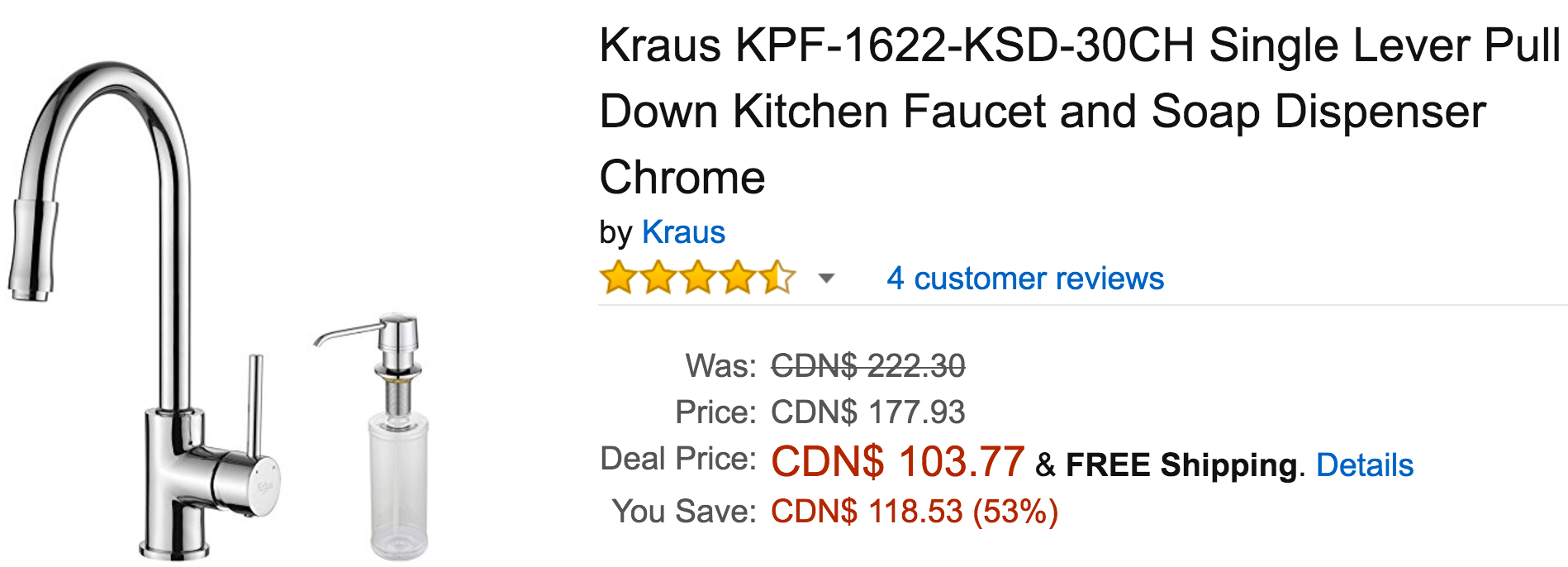The height and width of the screenshot is (567, 1568).
Task: Click the second gold rating star
Action: (x=658, y=278)
